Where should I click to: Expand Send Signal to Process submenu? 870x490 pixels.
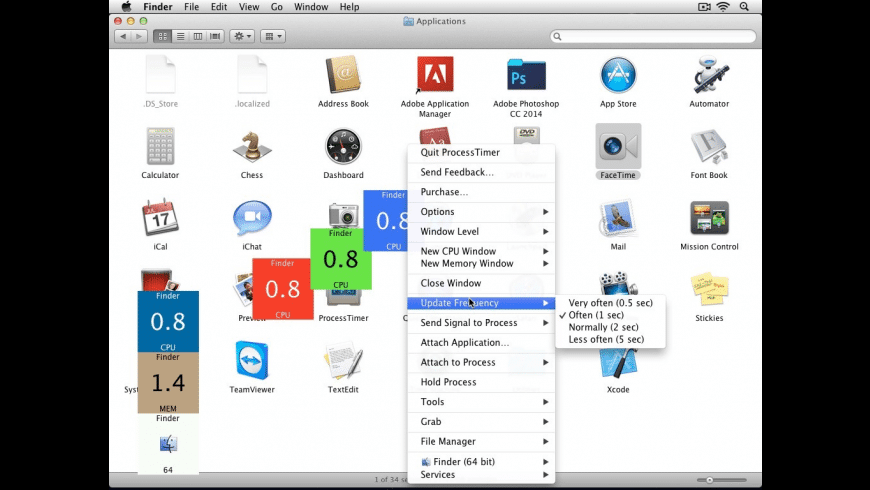tap(481, 322)
